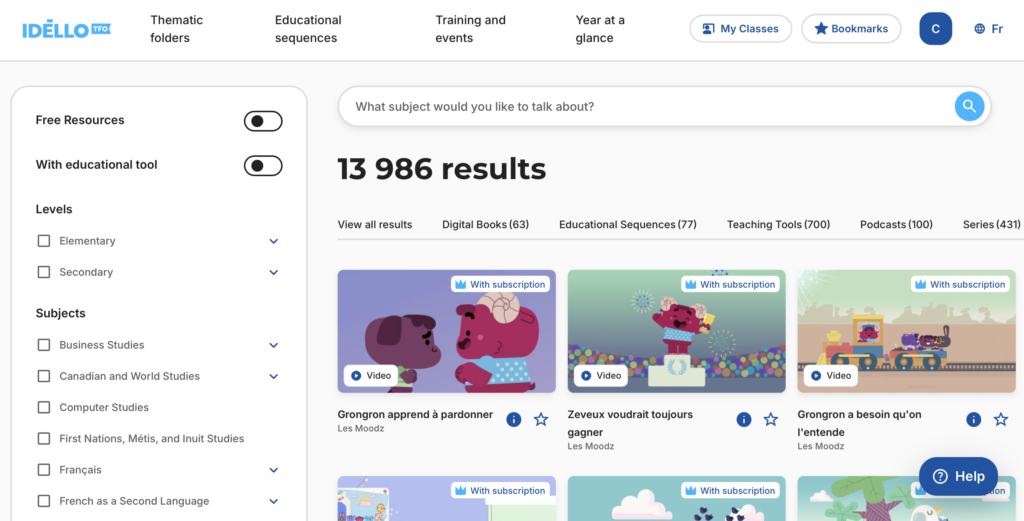The height and width of the screenshot is (521, 1024).
Task: Click the Help button
Action: [x=958, y=477]
